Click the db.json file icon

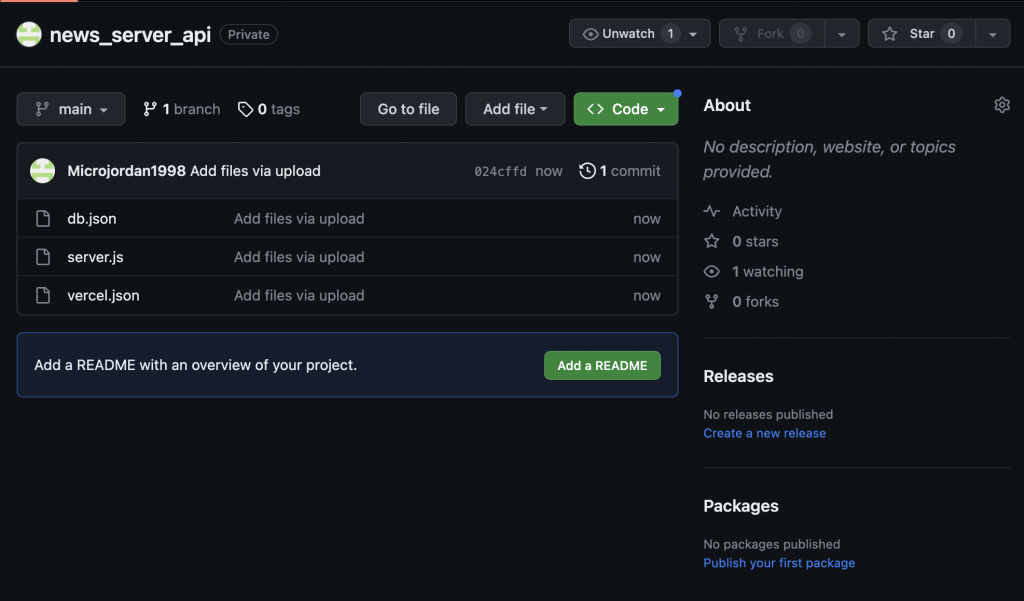[x=43, y=219]
